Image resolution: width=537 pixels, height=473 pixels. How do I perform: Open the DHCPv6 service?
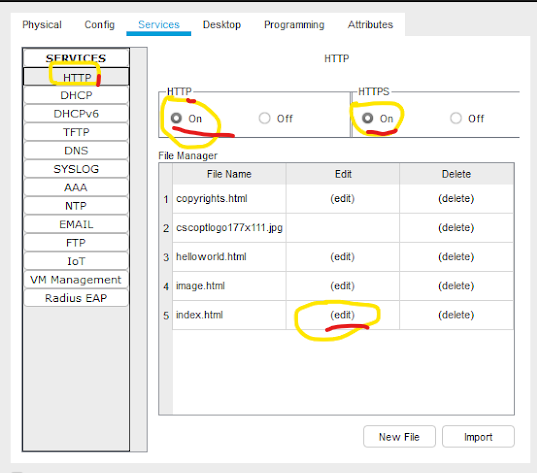point(76,114)
